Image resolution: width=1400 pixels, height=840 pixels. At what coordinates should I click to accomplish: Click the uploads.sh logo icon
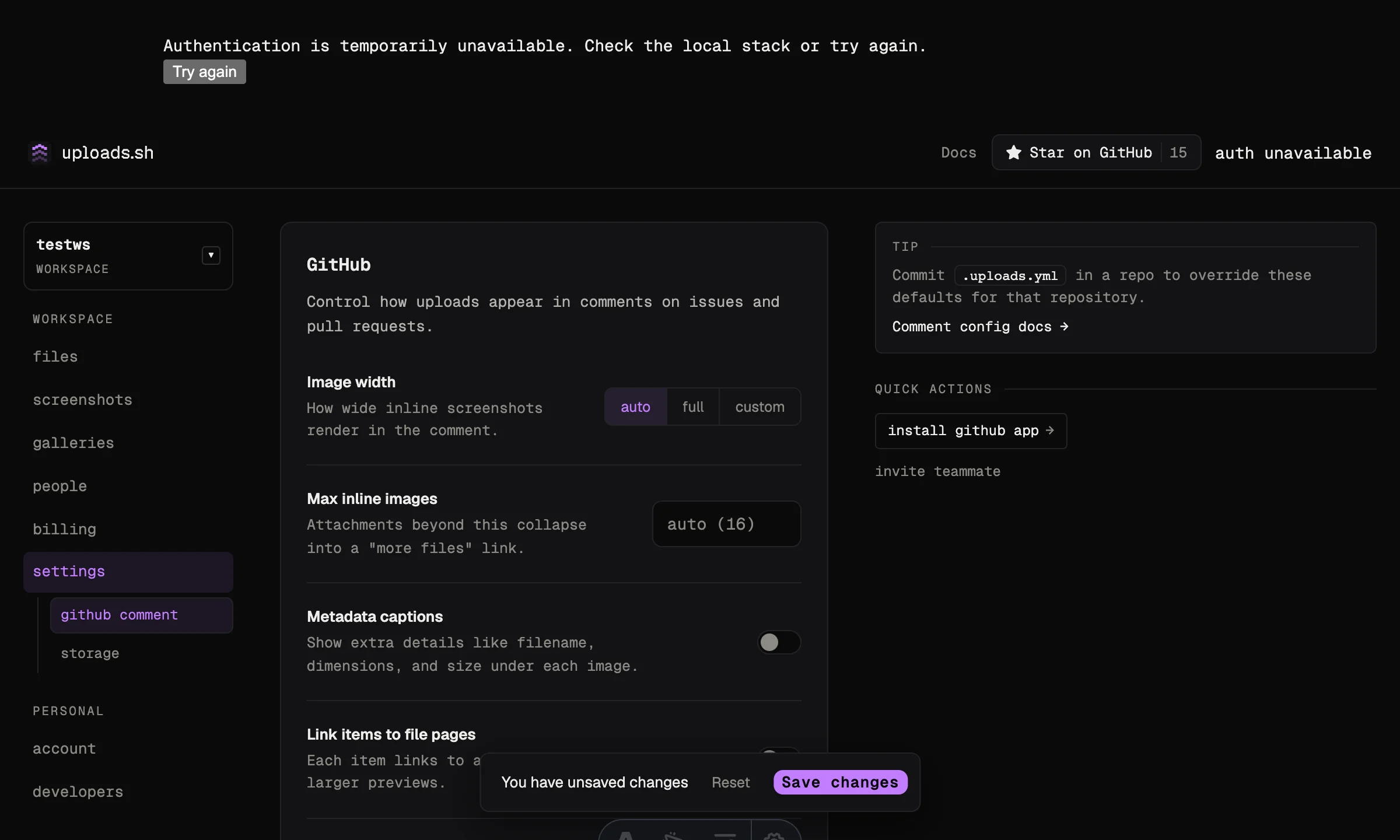point(40,153)
